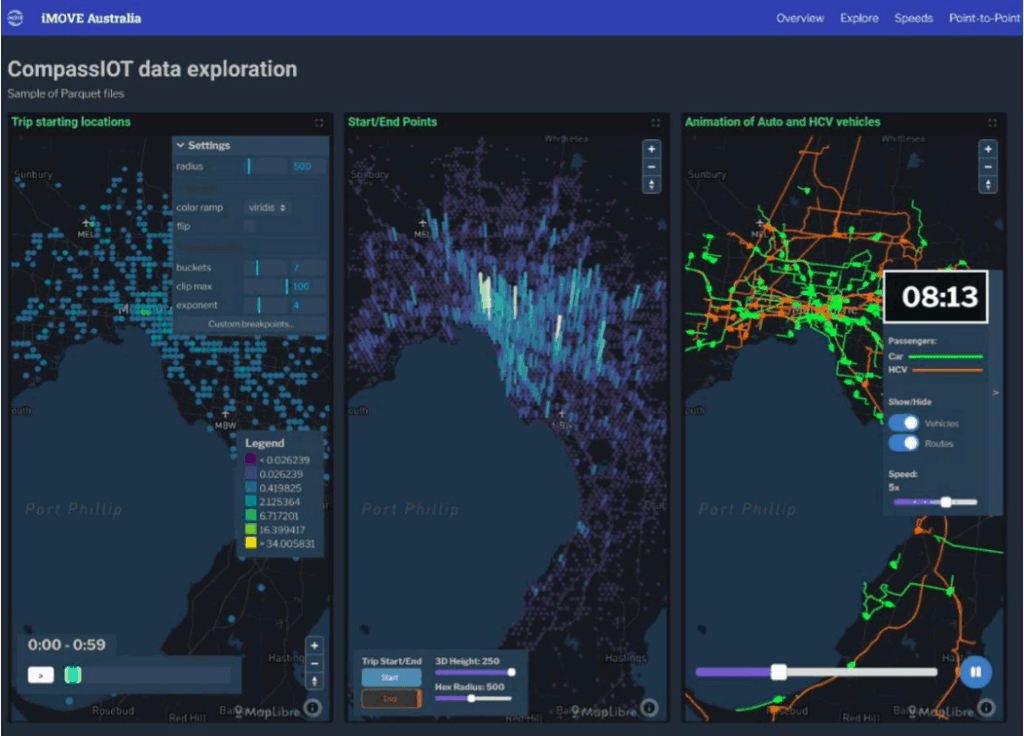Screen dimensions: 1024x736
Task: Open the color ramp viridis dropdown
Action: tap(269, 207)
